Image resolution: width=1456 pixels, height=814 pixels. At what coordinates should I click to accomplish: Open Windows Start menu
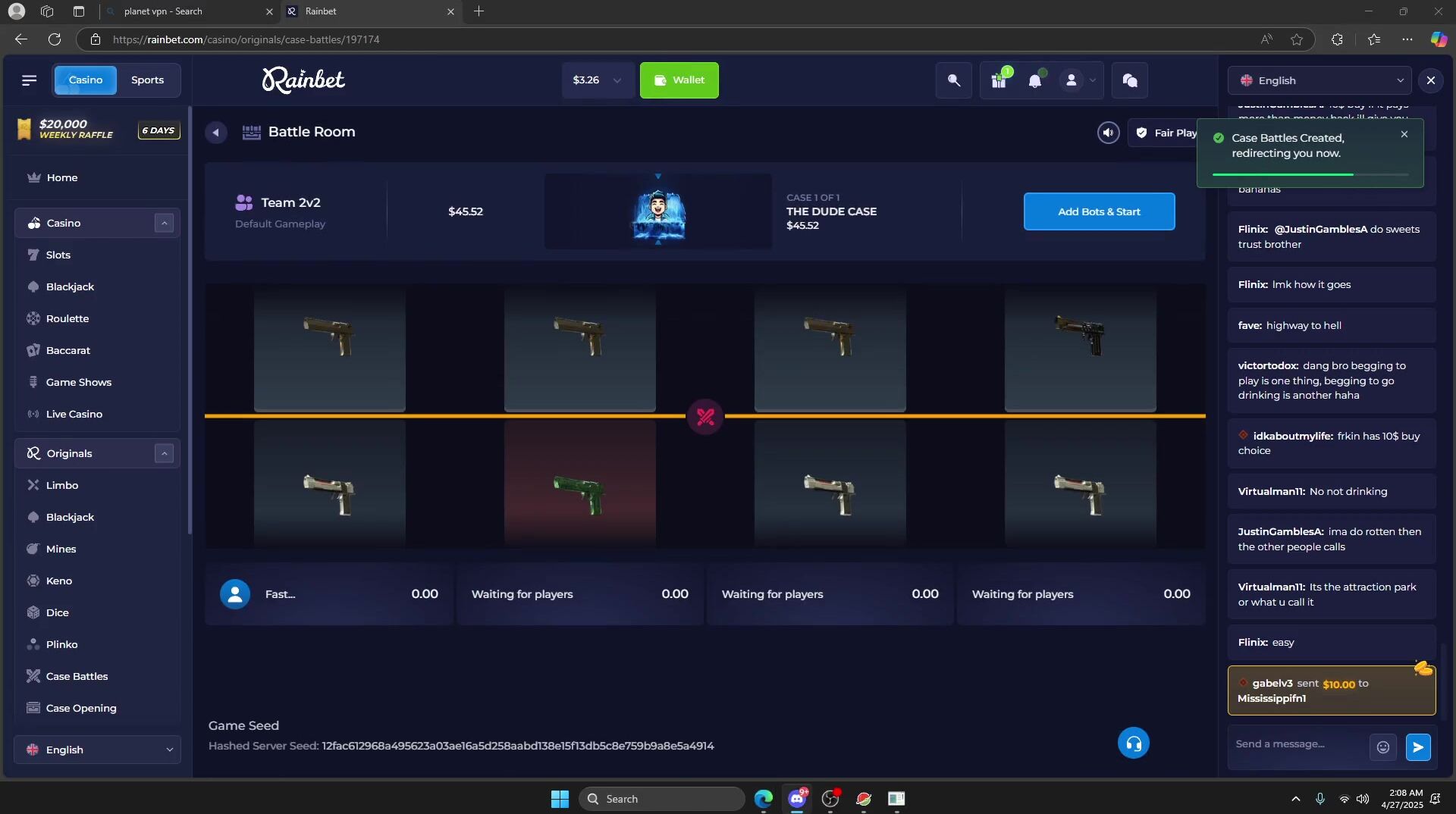point(560,799)
